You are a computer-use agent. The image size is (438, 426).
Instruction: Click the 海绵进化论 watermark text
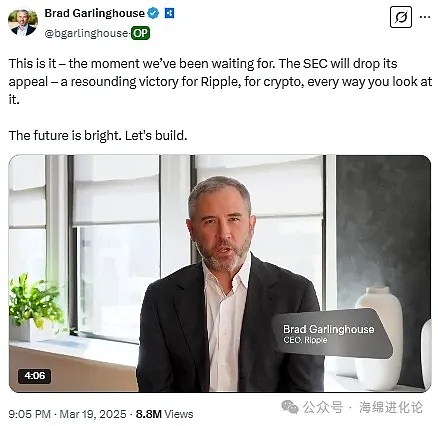(x=391, y=407)
